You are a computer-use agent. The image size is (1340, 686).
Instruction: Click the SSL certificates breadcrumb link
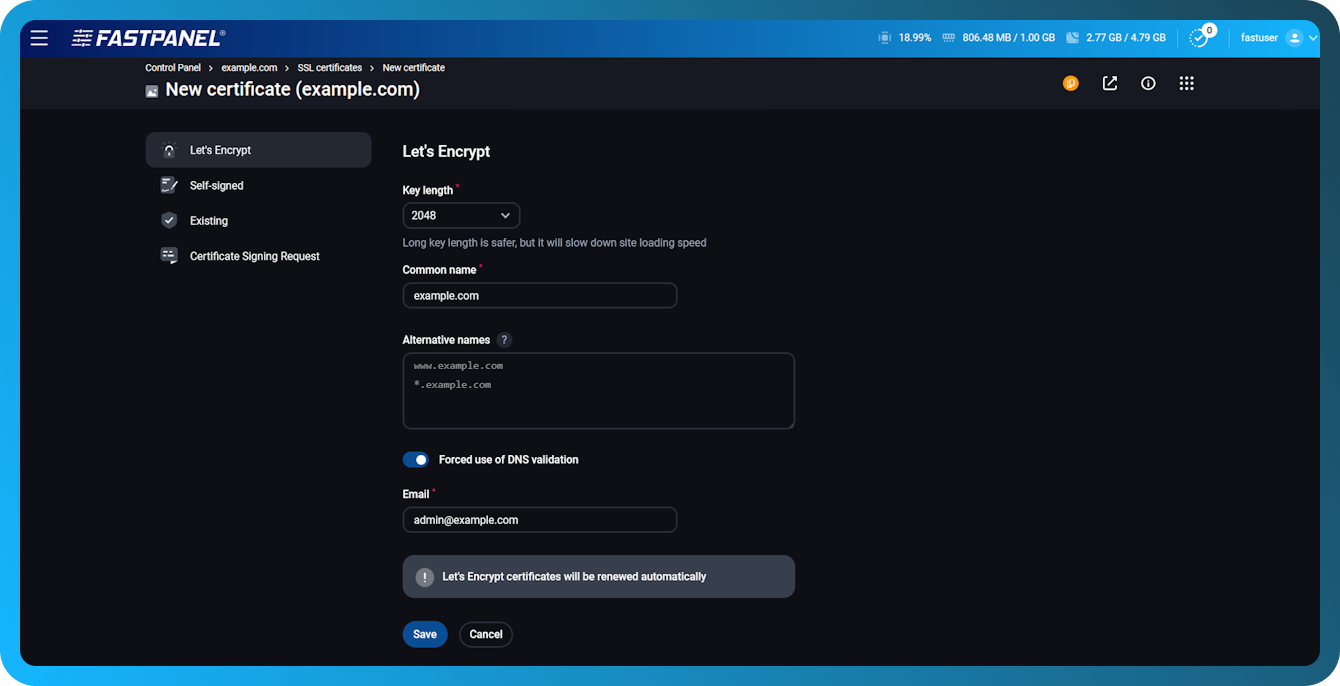pyautogui.click(x=329, y=67)
